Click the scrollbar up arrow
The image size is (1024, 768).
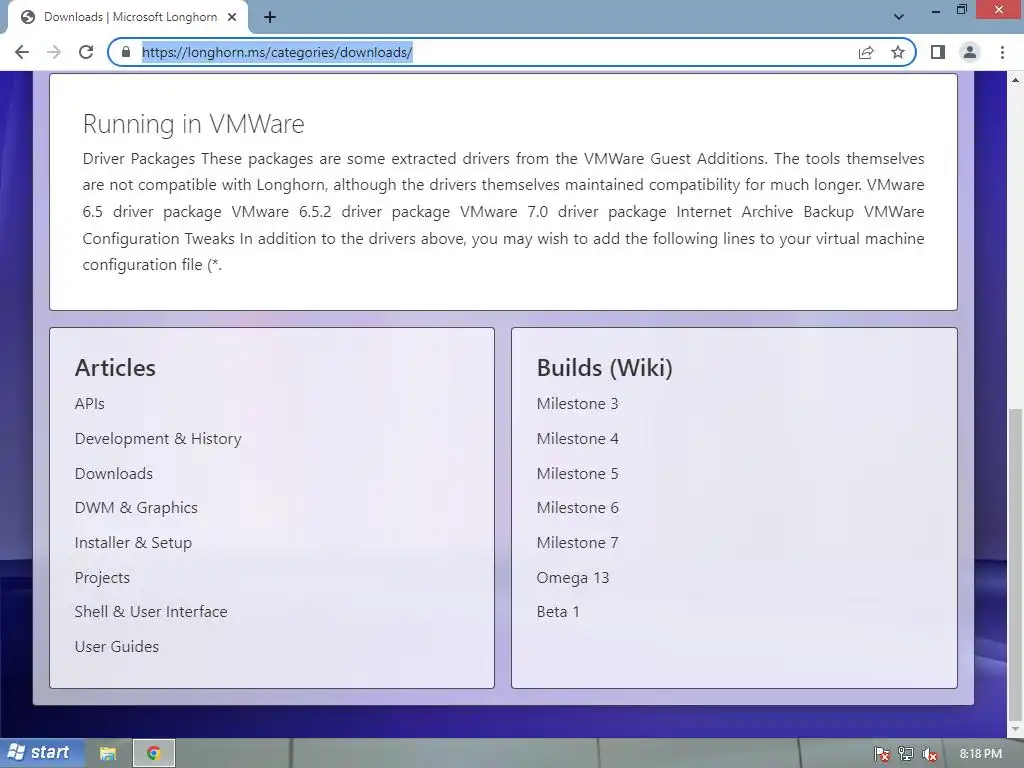(x=1016, y=80)
